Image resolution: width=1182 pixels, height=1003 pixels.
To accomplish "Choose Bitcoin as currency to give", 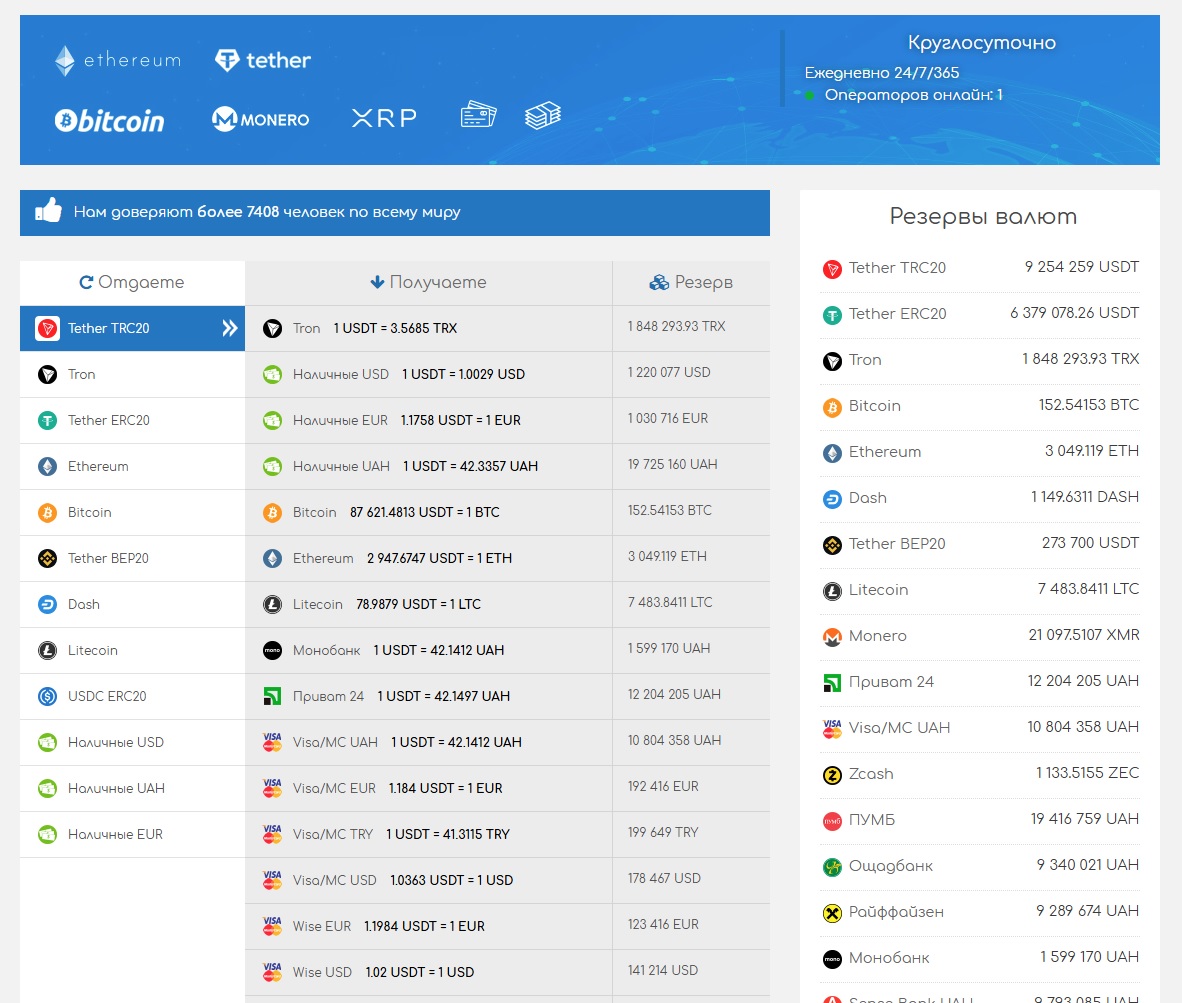I will pyautogui.click(x=89, y=512).
